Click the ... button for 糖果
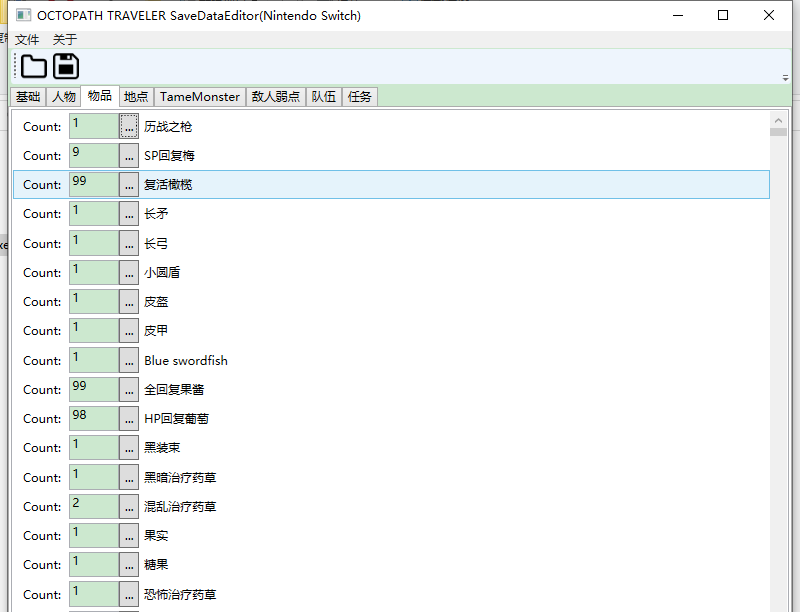The image size is (800, 612). click(x=129, y=565)
